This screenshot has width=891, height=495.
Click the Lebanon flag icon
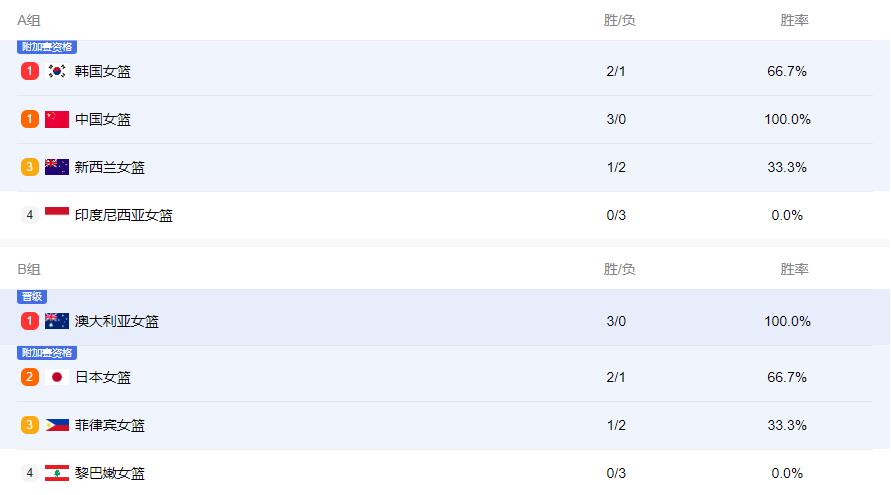click(x=57, y=473)
